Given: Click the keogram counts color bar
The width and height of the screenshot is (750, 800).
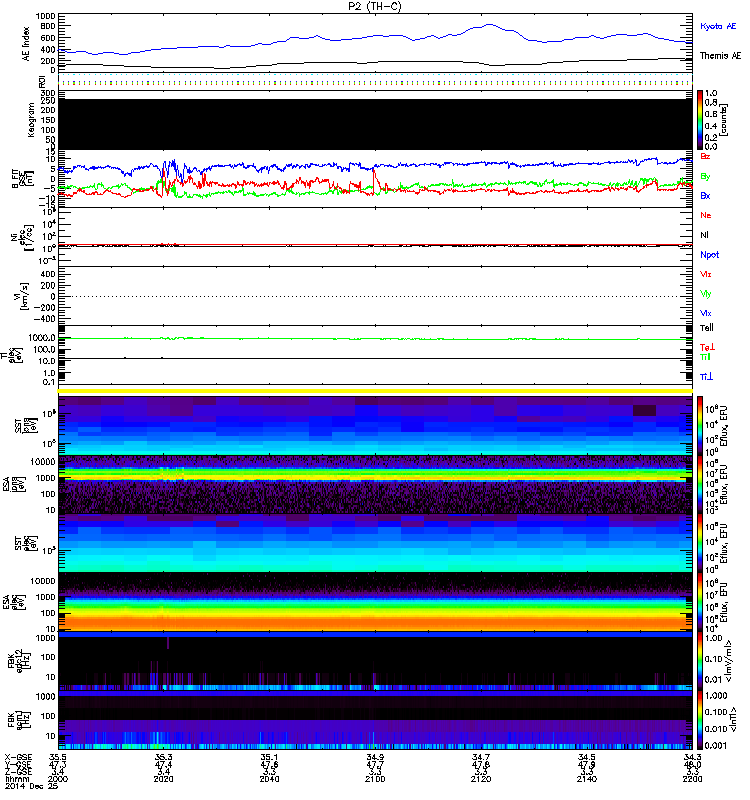Looking at the screenshot, I should pyautogui.click(x=701, y=119).
